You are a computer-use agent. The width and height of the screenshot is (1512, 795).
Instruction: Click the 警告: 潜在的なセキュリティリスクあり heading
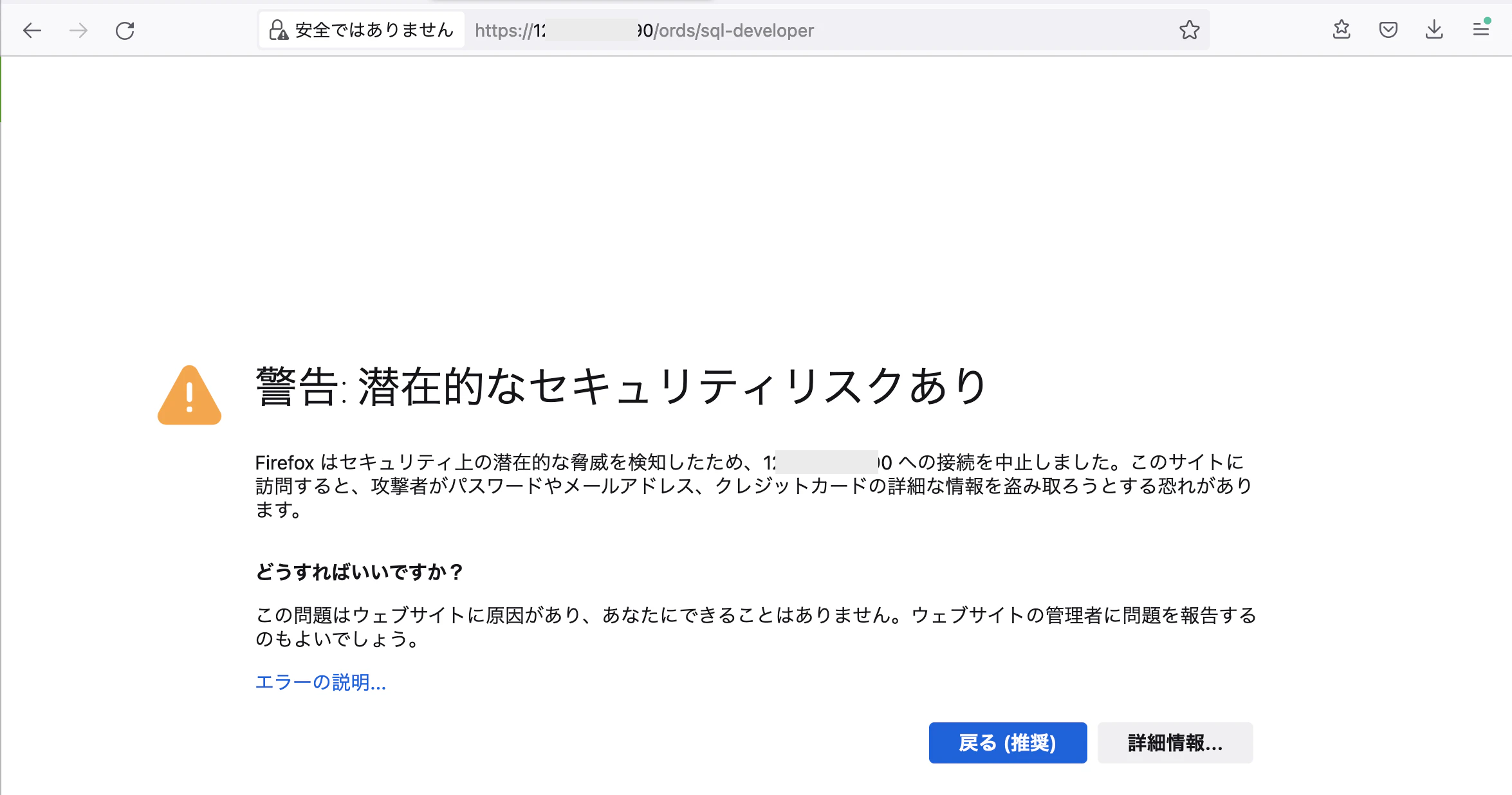[621, 387]
